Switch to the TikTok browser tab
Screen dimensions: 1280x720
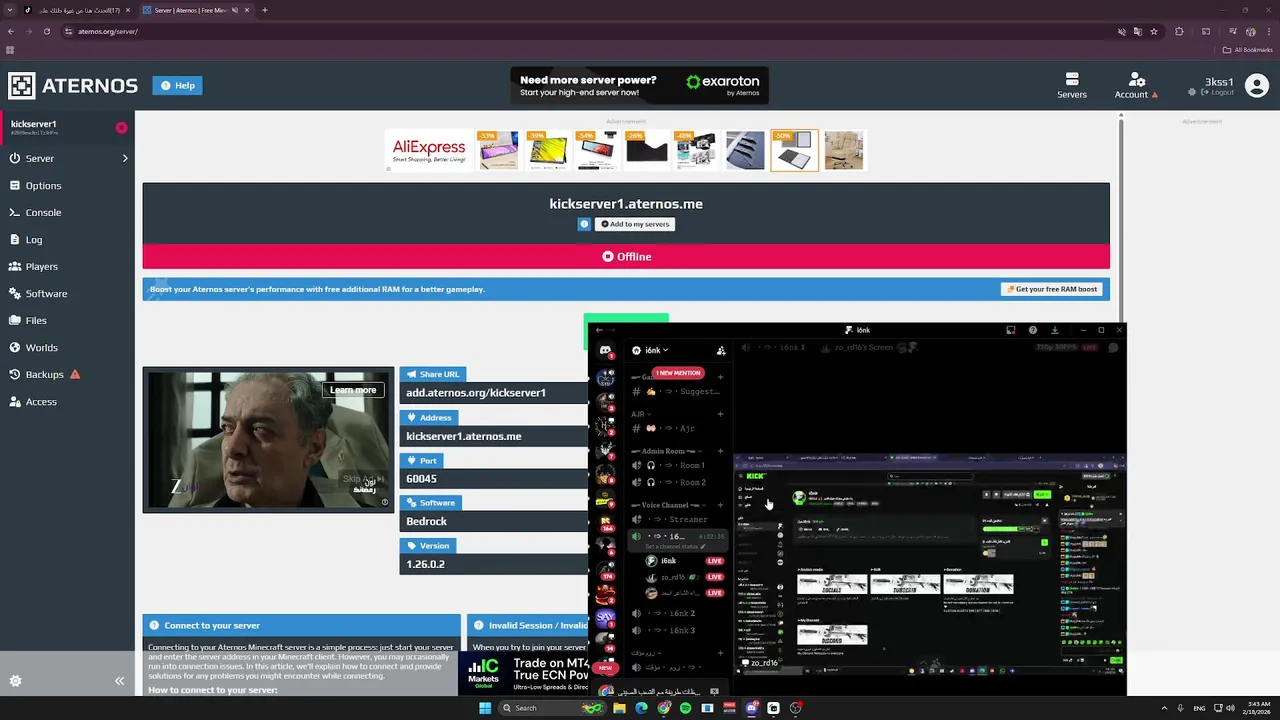tap(77, 10)
